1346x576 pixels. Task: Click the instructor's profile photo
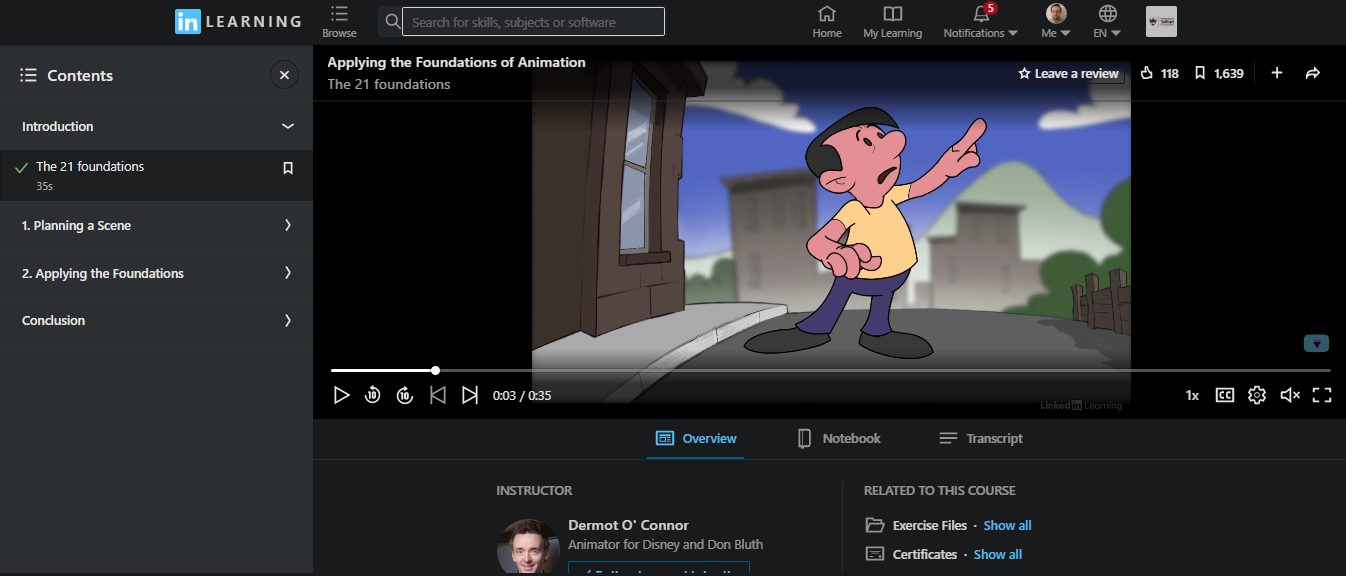528,546
